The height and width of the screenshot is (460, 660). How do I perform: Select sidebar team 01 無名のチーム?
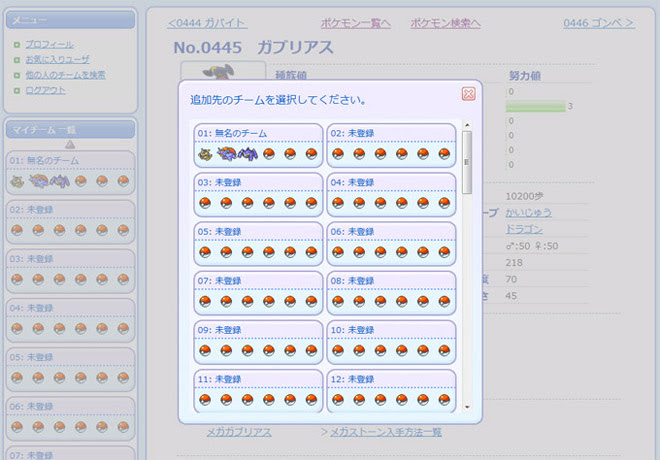pyautogui.click(x=70, y=173)
